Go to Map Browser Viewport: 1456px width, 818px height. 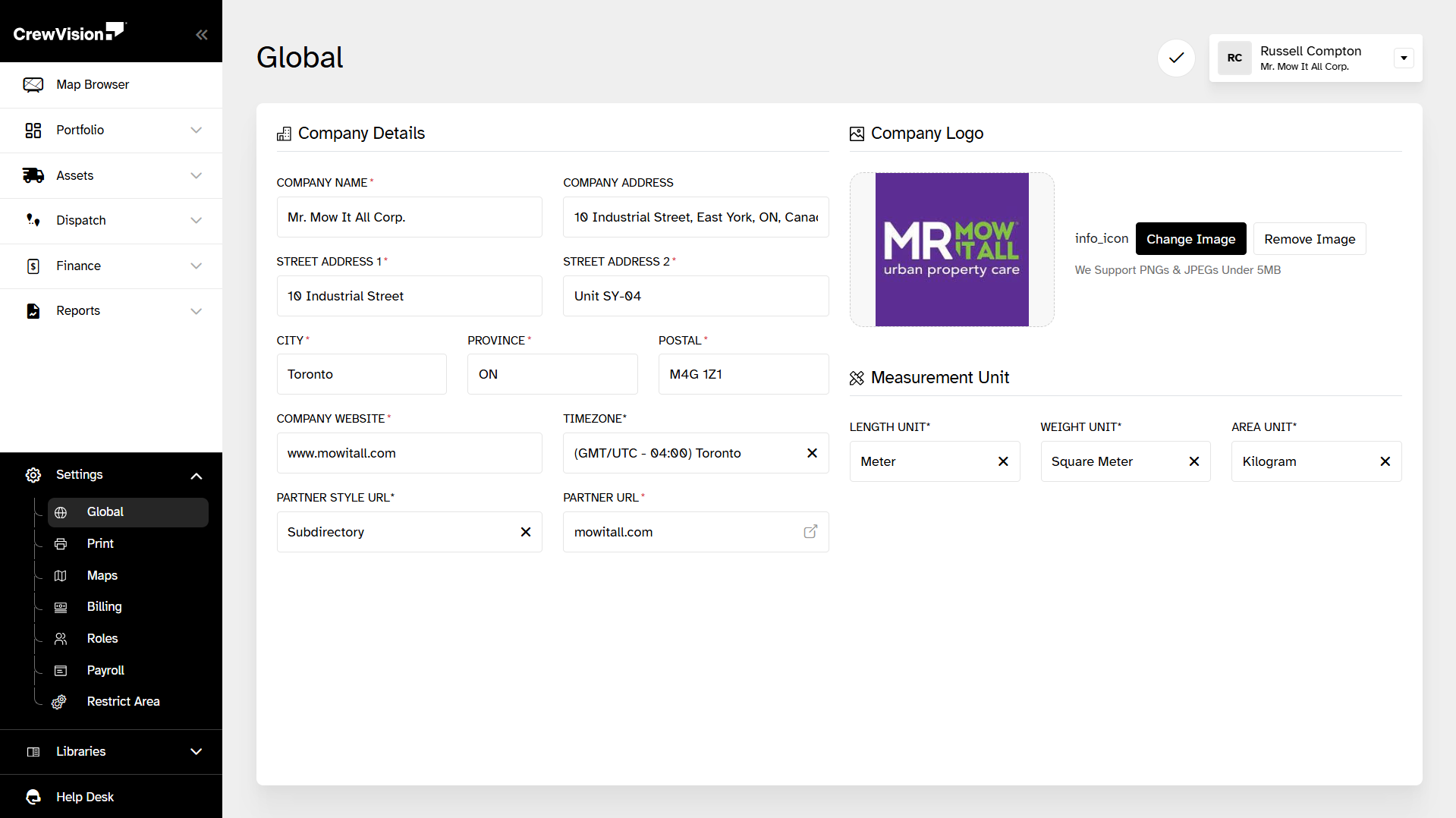(x=111, y=85)
